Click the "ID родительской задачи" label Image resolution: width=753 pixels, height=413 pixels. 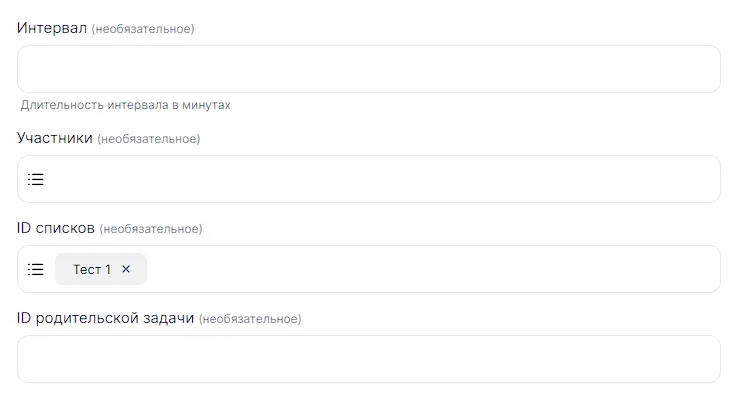click(x=105, y=318)
